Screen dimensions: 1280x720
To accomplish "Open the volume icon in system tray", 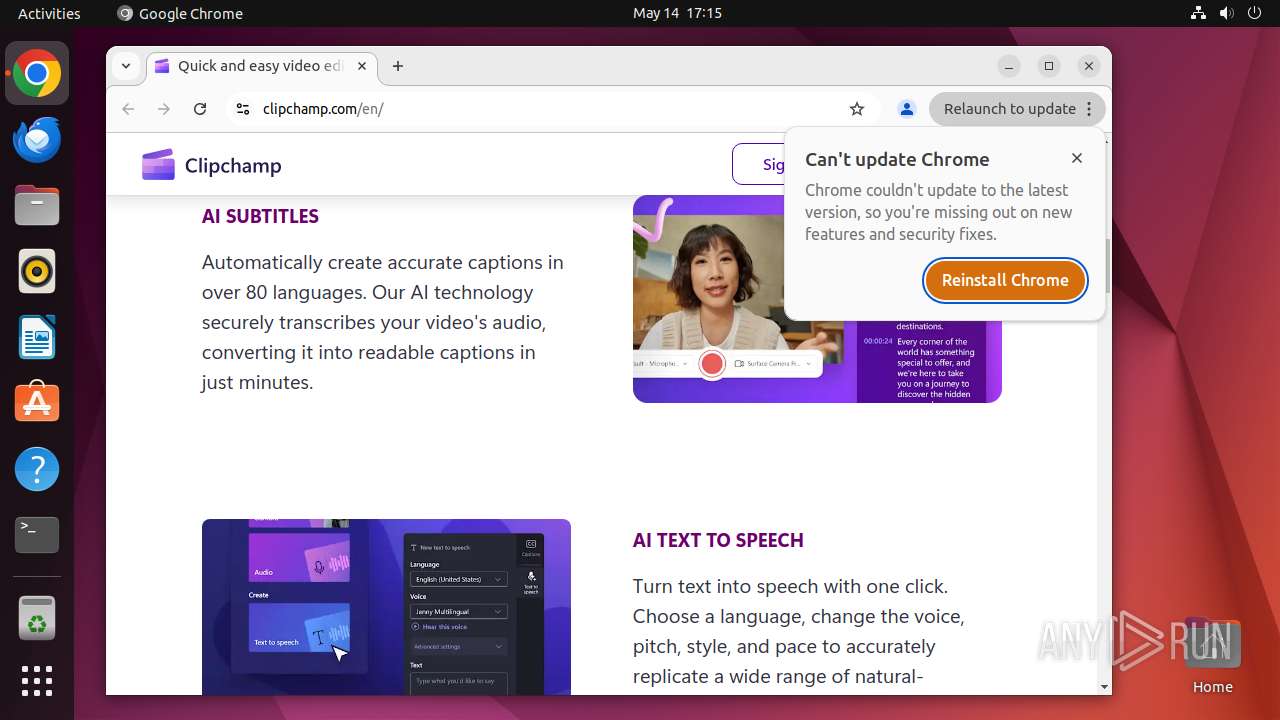I will click(x=1227, y=13).
